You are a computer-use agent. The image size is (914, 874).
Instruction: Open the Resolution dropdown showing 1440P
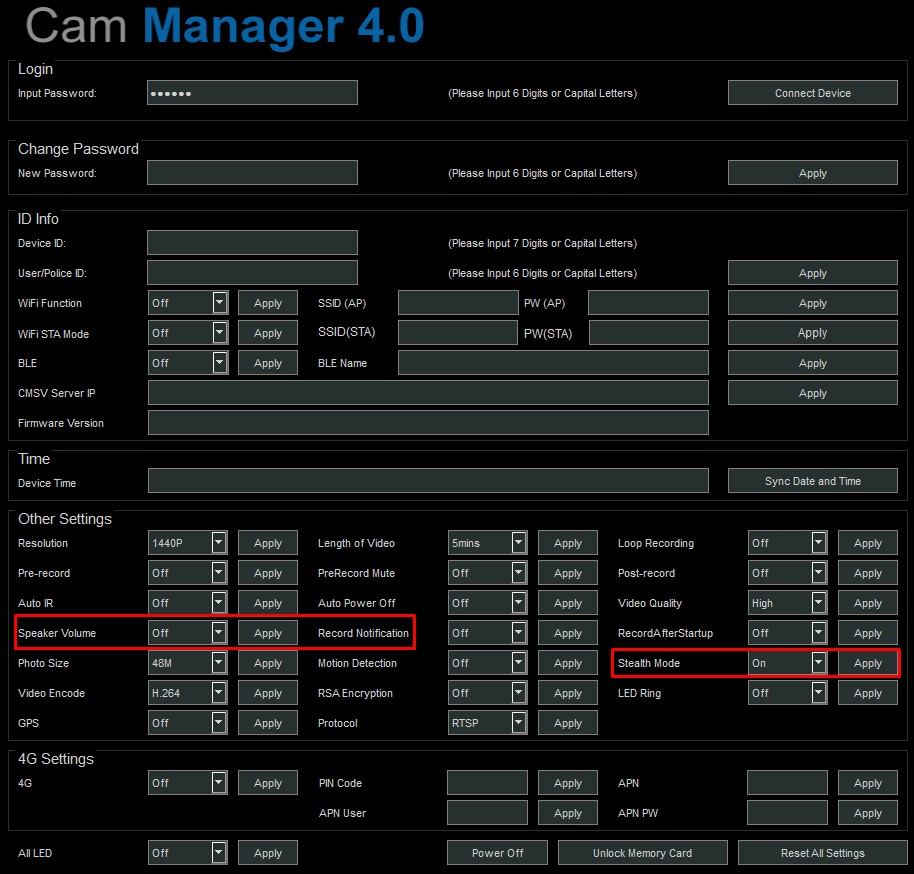(x=188, y=543)
